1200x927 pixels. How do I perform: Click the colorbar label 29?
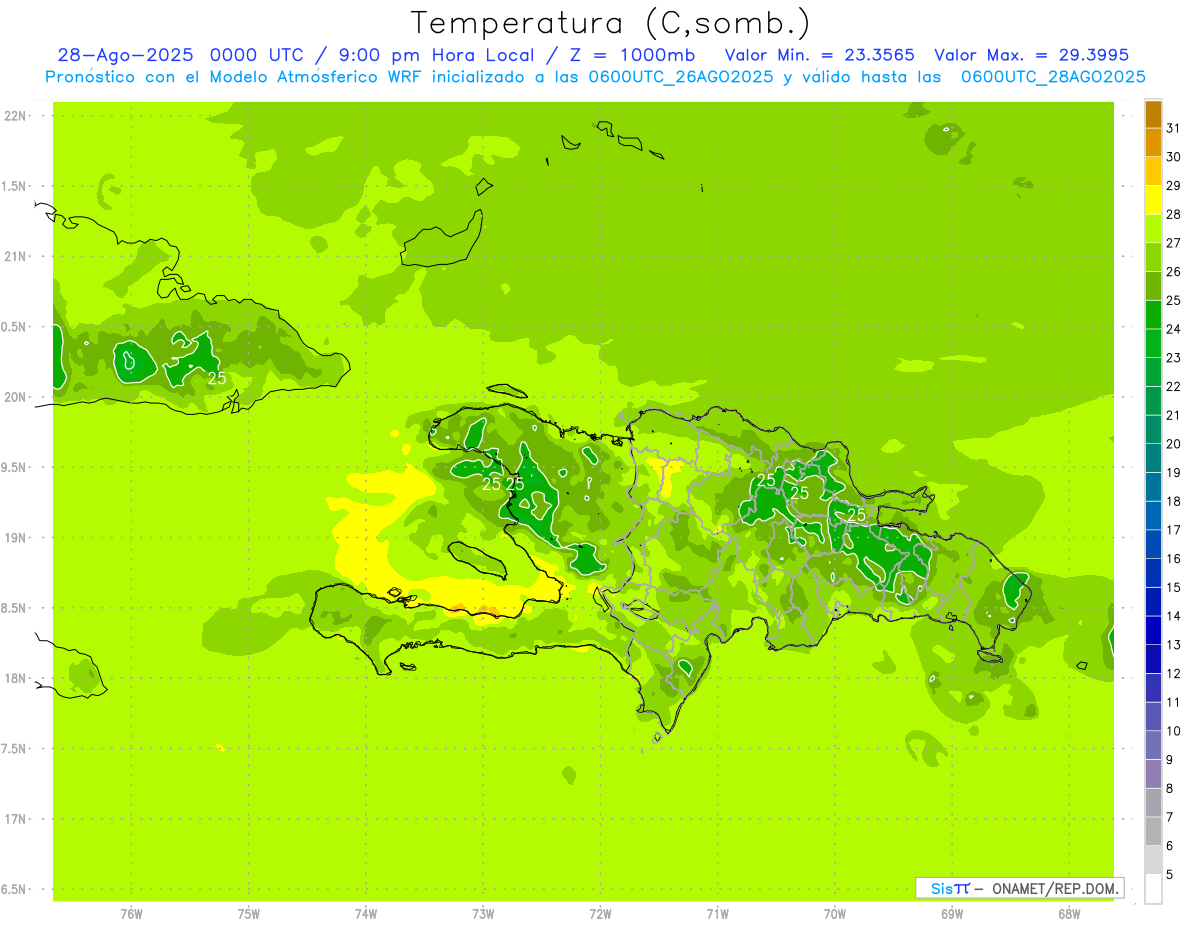pyautogui.click(x=1174, y=186)
